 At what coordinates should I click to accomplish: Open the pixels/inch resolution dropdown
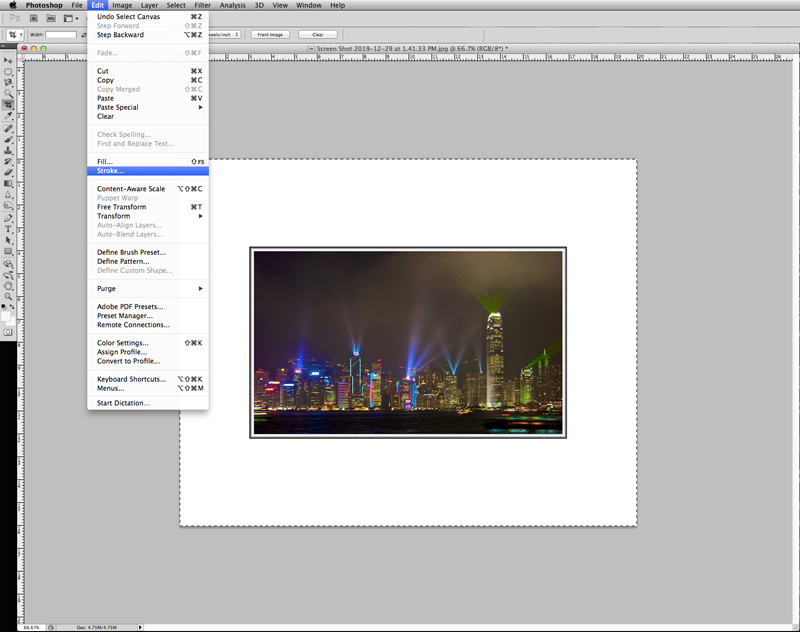click(x=224, y=34)
